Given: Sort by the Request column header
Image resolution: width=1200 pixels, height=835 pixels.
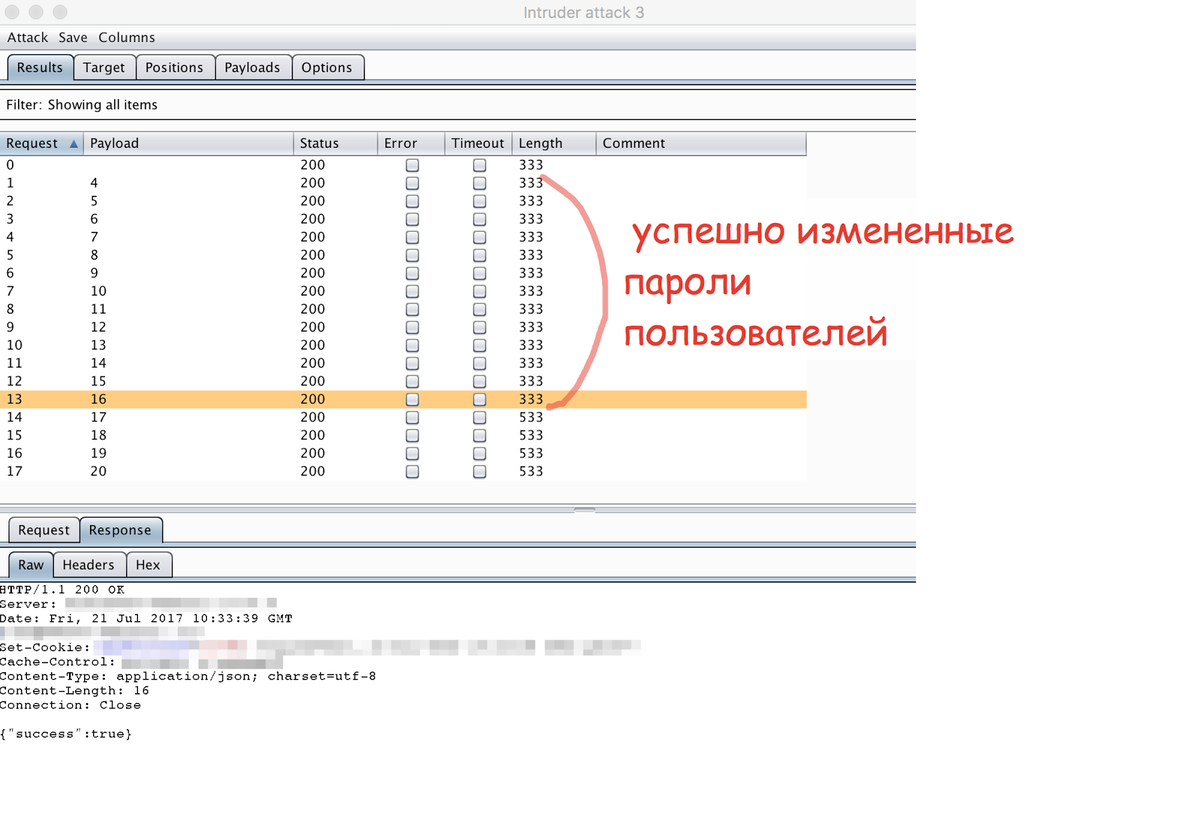Looking at the screenshot, I should click(42, 143).
